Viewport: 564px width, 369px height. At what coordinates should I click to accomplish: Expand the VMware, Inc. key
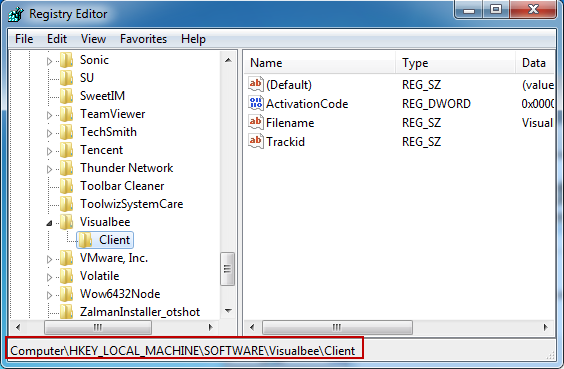50,259
